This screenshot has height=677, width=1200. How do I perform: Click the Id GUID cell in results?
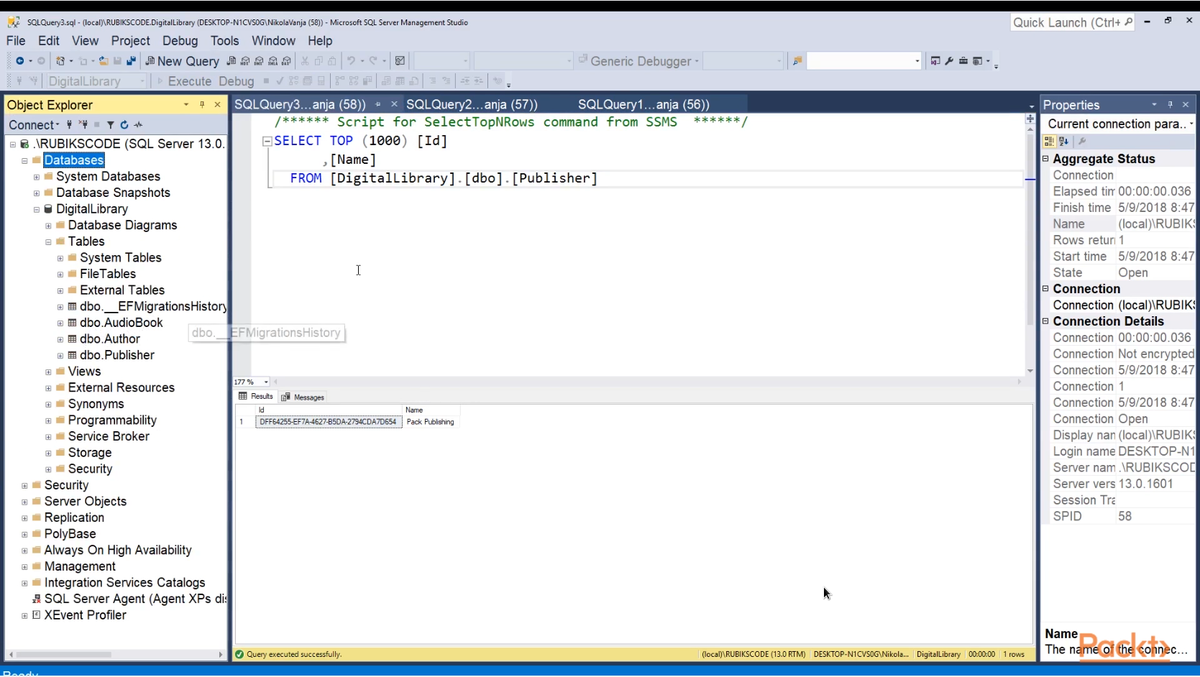tap(328, 422)
